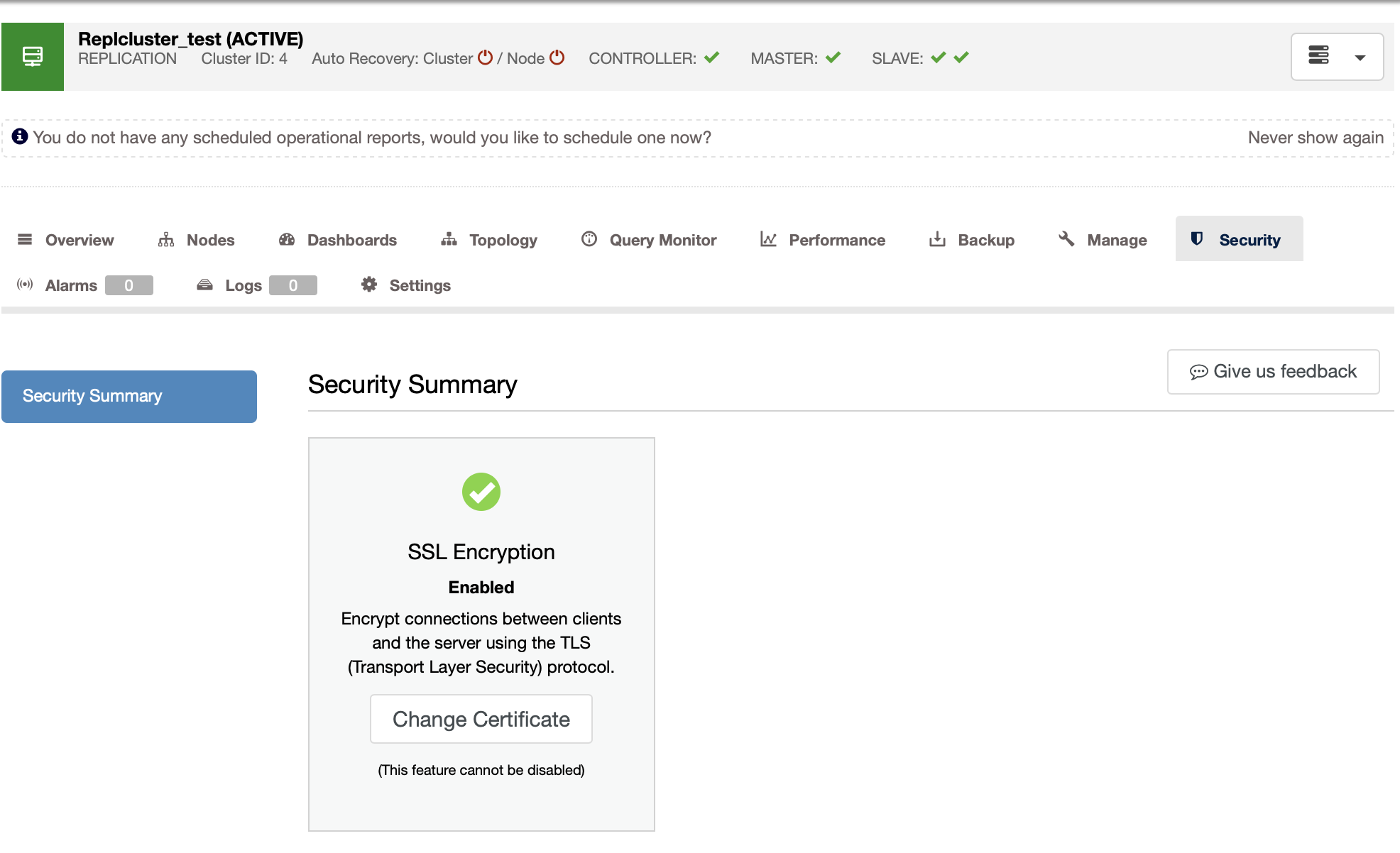Click the green cluster server icon
Image resolution: width=1400 pixels, height=853 pixels.
(33, 57)
